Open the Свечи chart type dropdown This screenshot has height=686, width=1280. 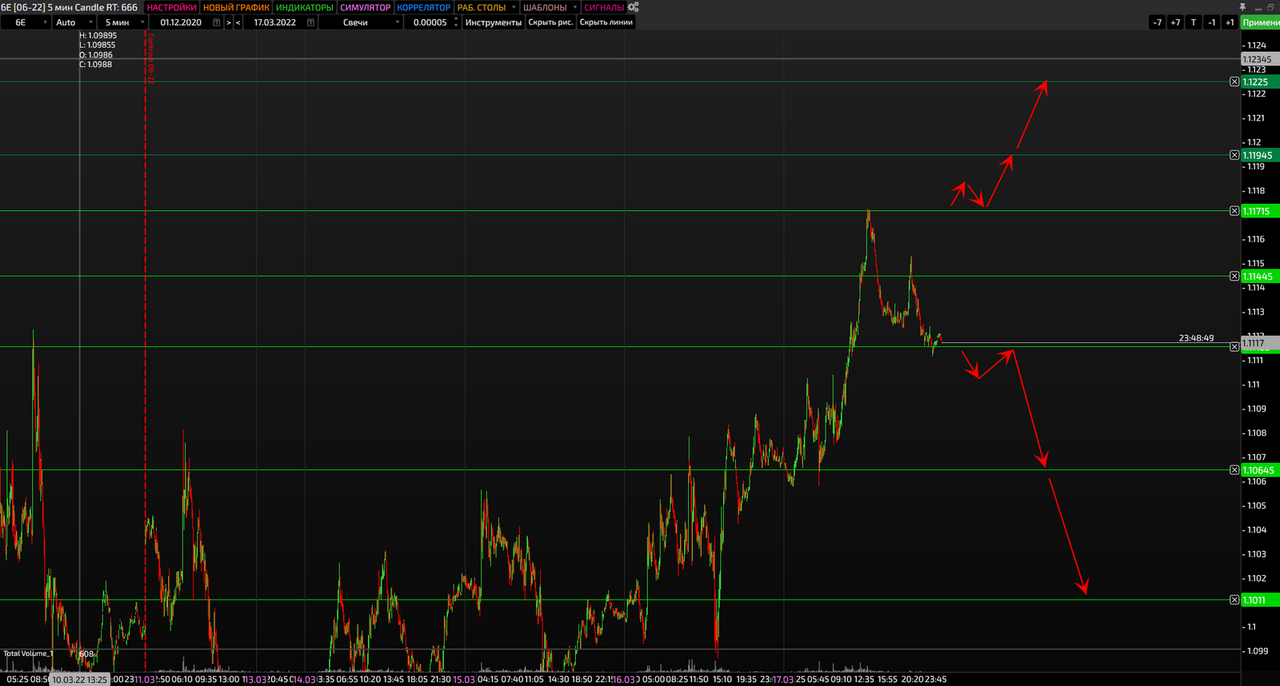361,22
